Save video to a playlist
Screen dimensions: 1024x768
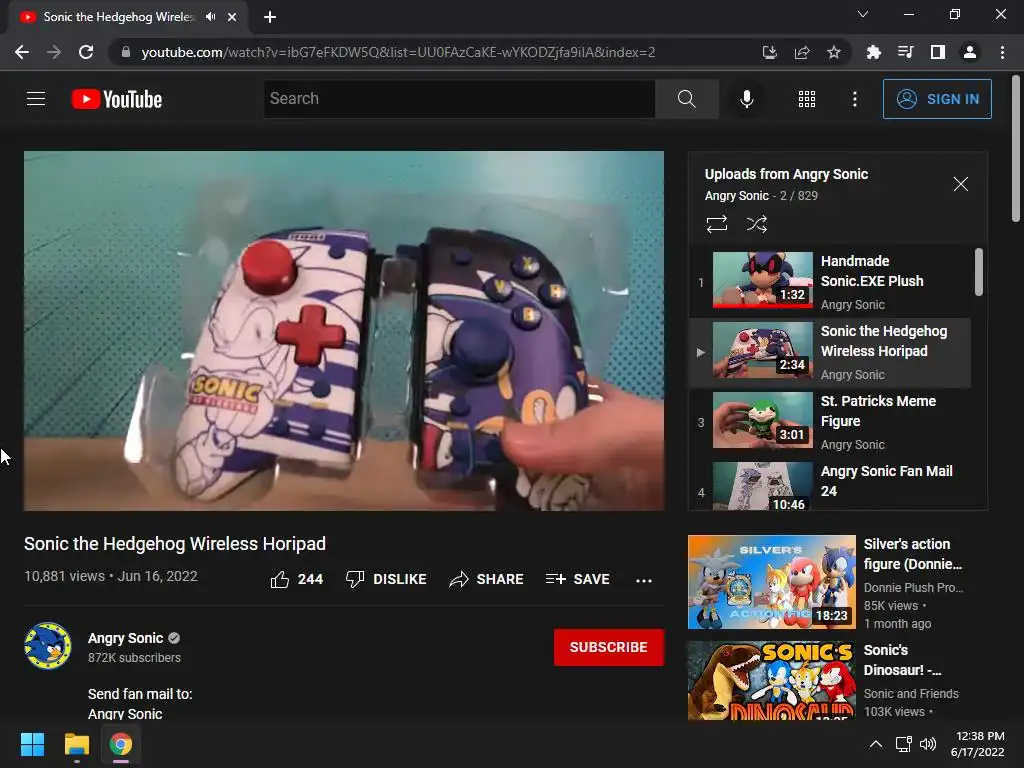pyautogui.click(x=578, y=579)
